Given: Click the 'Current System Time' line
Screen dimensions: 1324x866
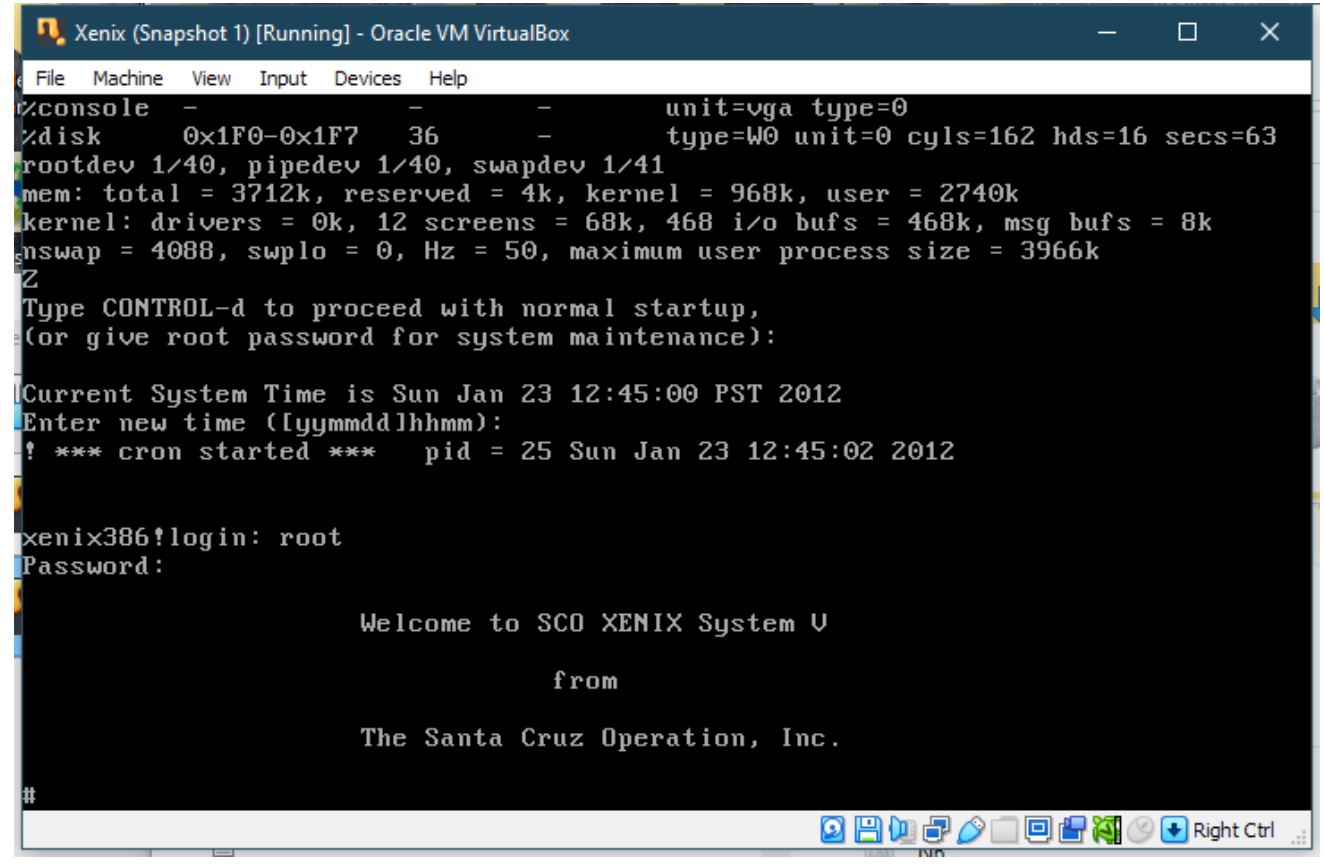Looking at the screenshot, I should [432, 394].
